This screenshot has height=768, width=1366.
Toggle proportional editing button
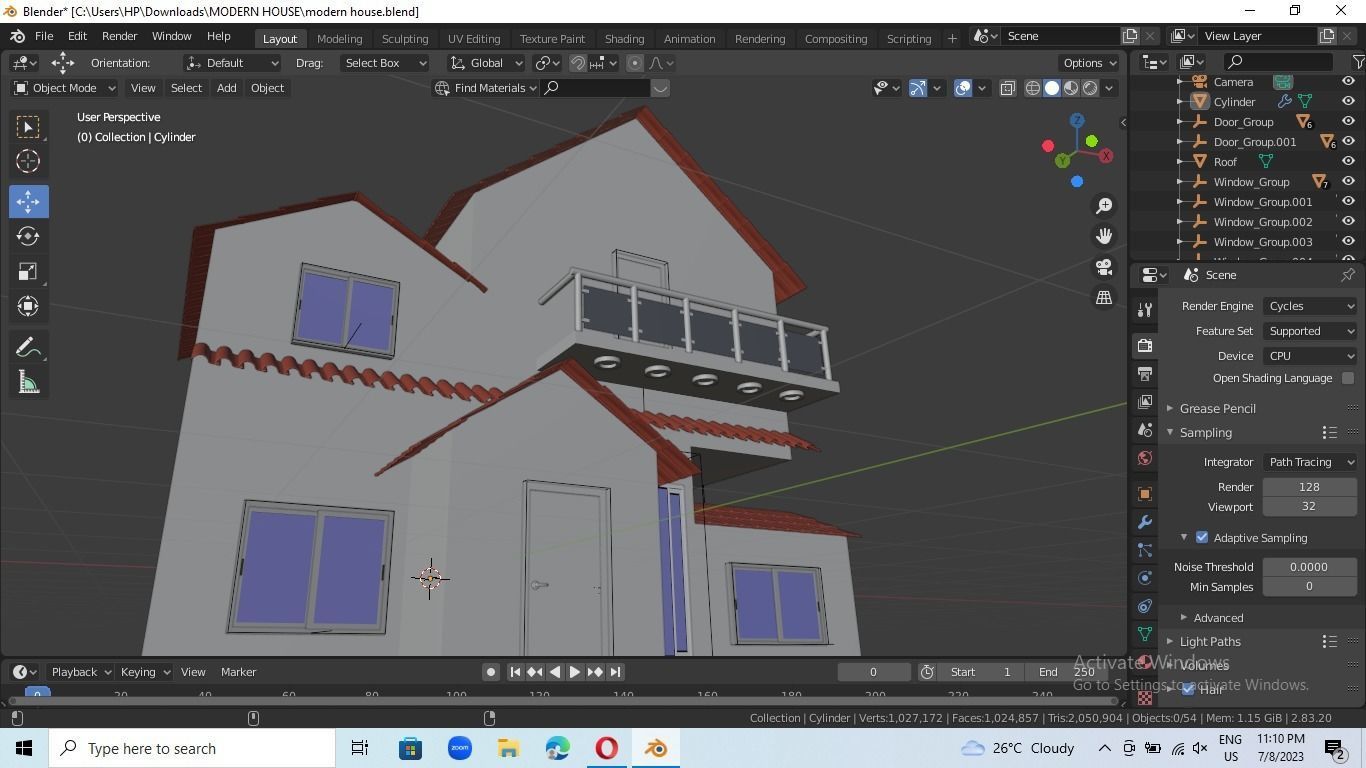point(634,63)
